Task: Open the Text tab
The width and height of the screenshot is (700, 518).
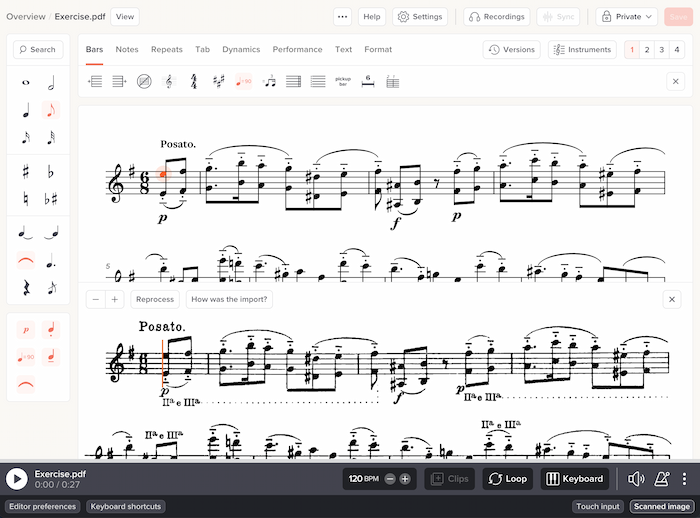Action: [x=343, y=50]
